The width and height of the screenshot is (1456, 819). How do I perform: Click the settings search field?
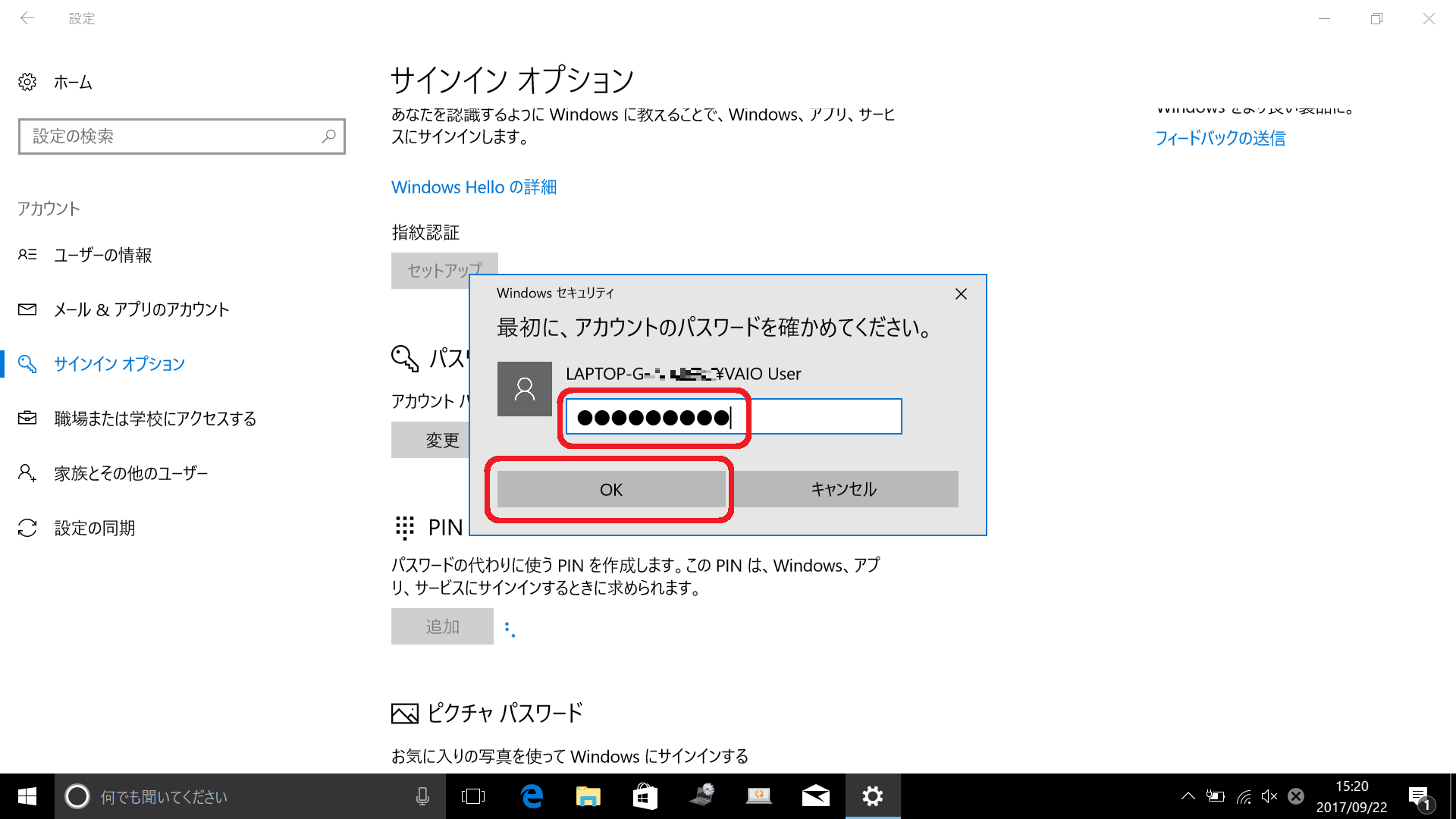point(182,136)
